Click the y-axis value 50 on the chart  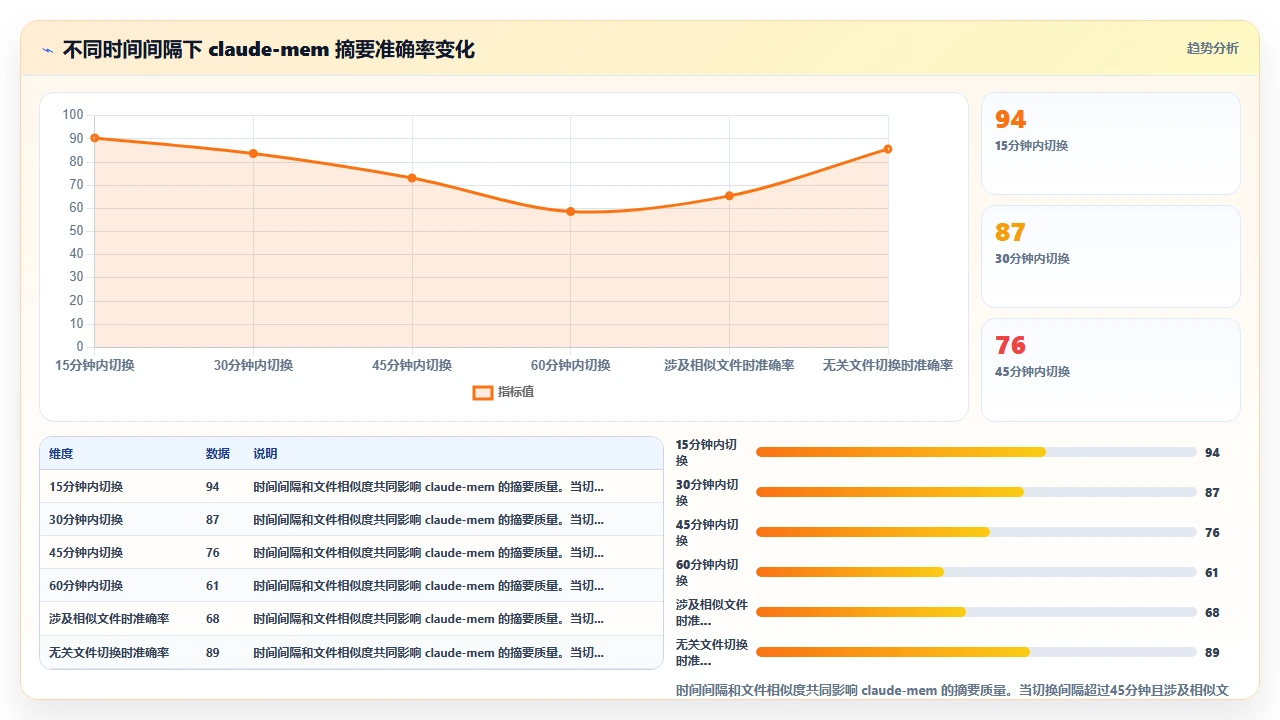(x=76, y=231)
